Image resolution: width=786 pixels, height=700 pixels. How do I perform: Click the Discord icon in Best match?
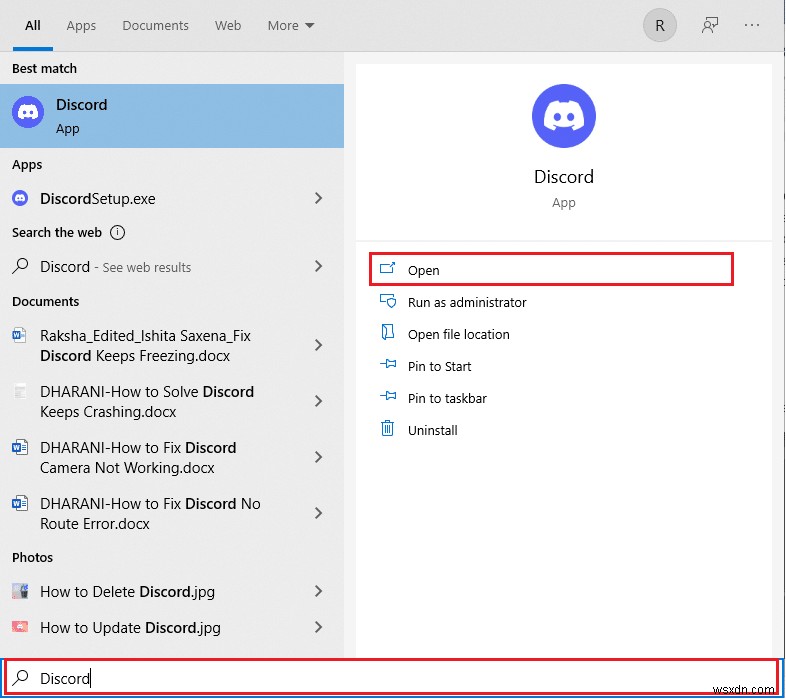click(x=28, y=113)
